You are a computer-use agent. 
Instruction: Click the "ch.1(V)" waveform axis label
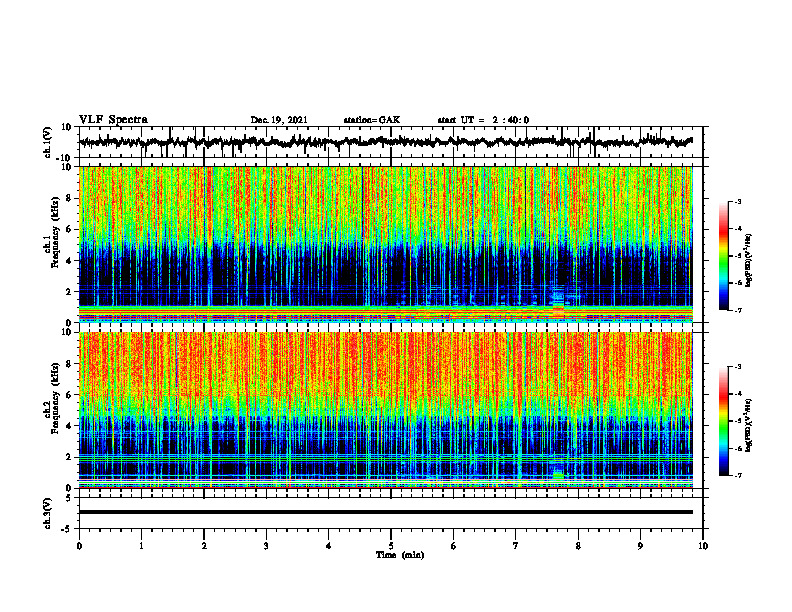click(48, 142)
